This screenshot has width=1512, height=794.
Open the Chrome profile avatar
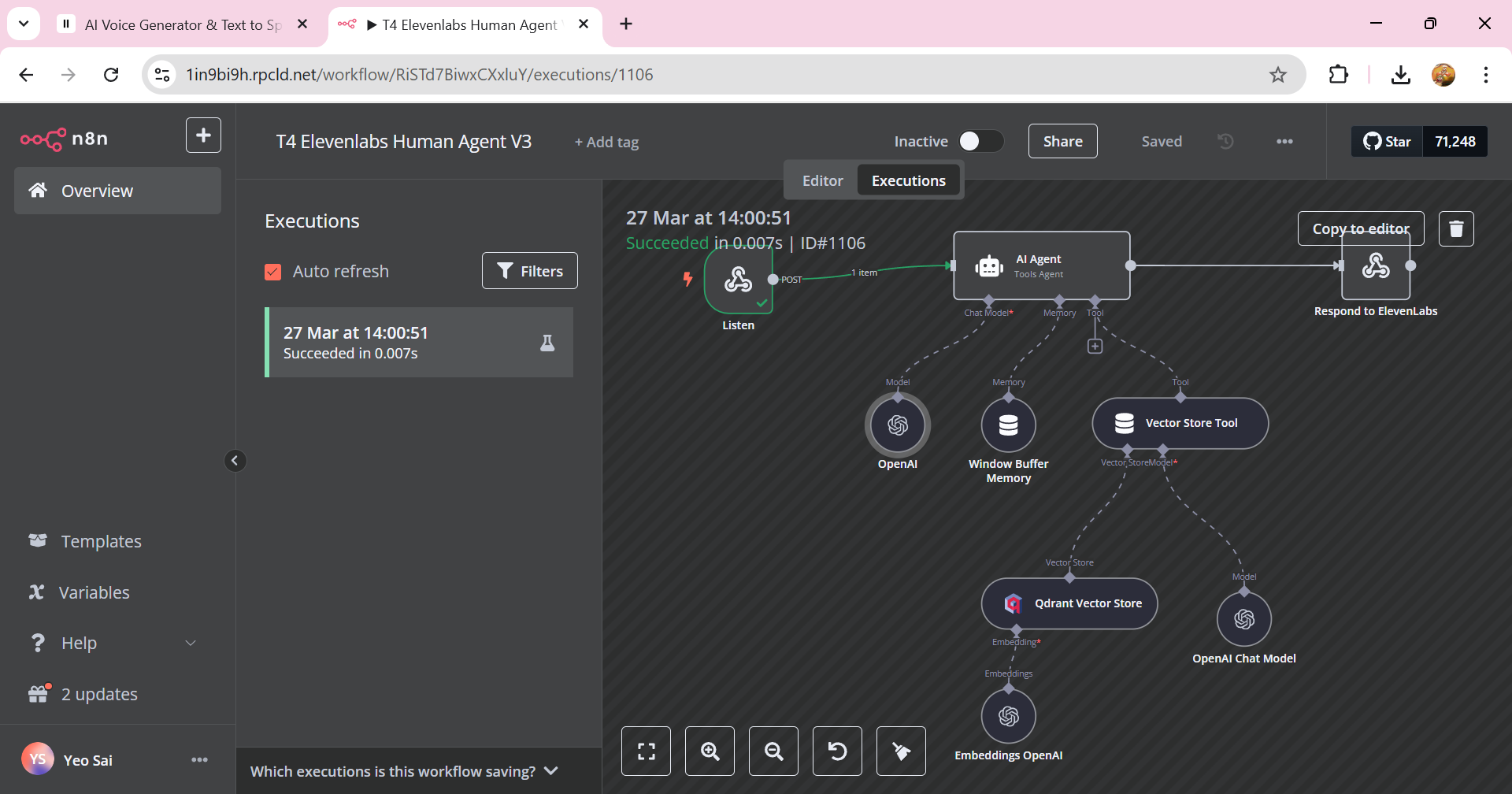click(x=1443, y=75)
